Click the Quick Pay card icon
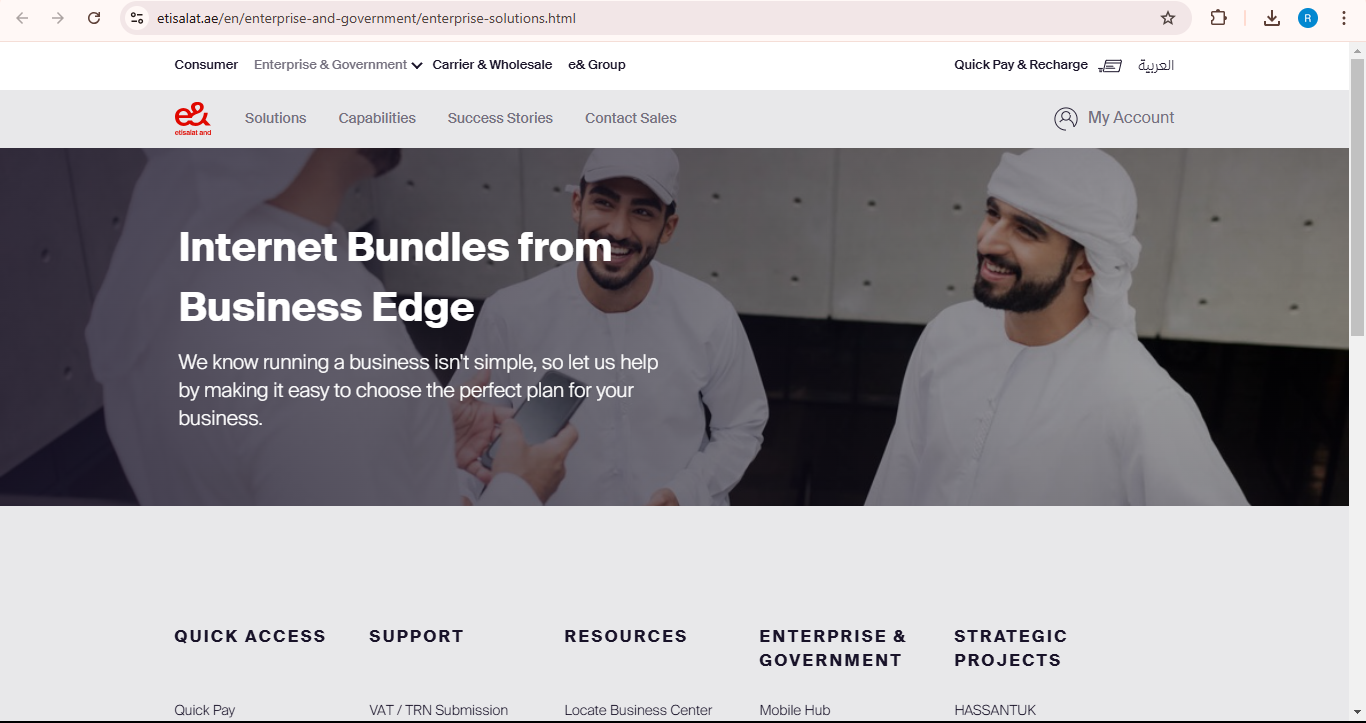This screenshot has height=723, width=1366. pyautogui.click(x=1110, y=66)
